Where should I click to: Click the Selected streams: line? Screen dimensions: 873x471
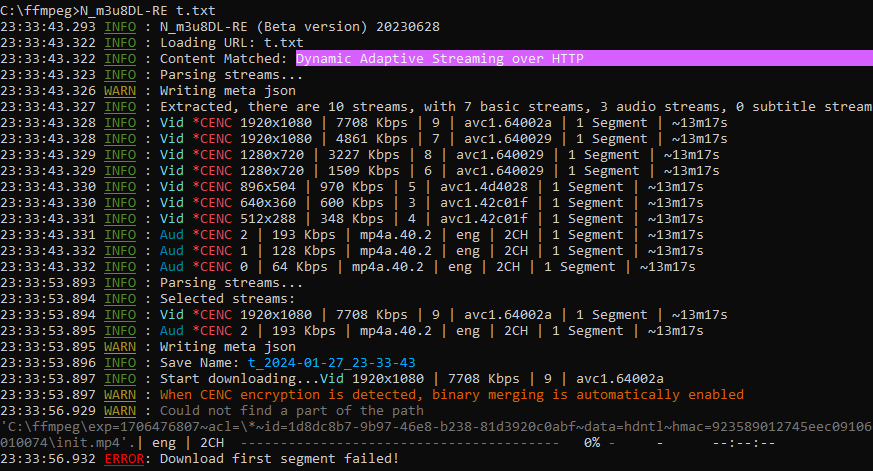pos(227,298)
